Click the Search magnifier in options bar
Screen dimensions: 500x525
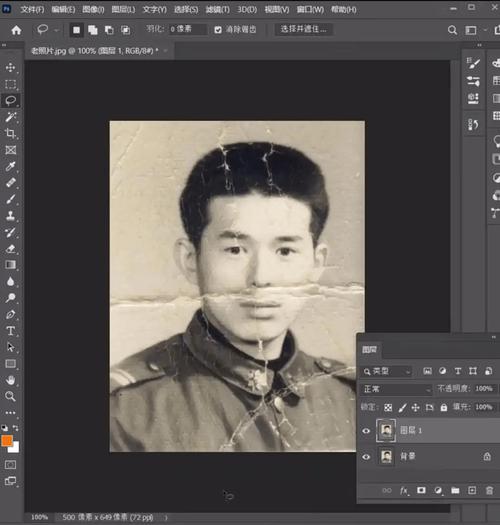[452, 30]
